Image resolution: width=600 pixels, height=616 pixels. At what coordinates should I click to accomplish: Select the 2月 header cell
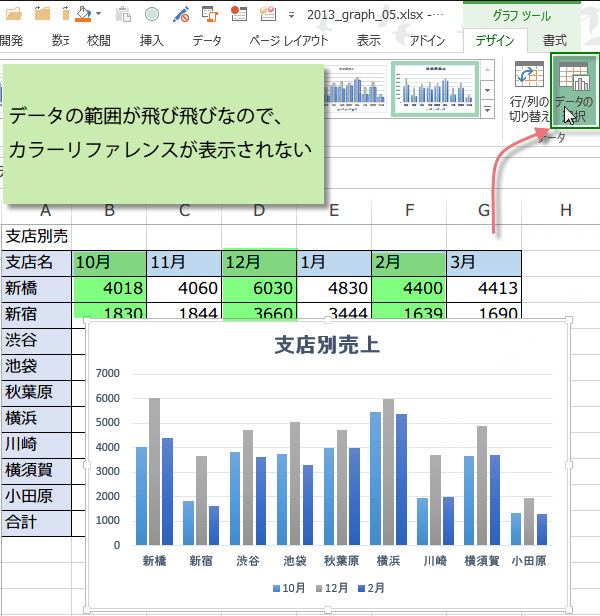[409, 263]
